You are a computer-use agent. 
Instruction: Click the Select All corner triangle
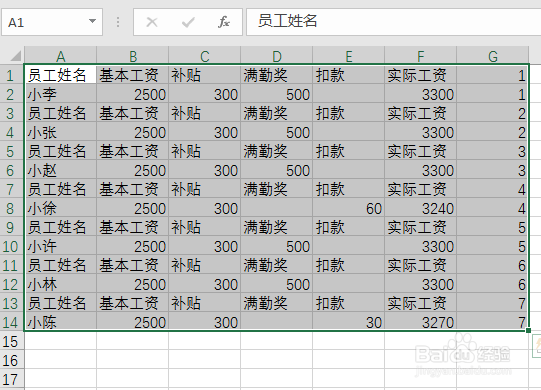(x=16, y=56)
